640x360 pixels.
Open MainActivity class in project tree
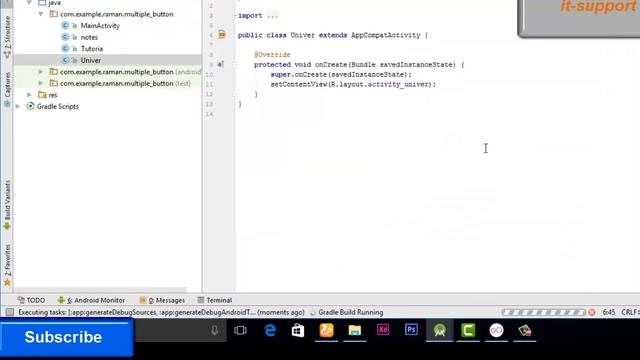(x=100, y=26)
